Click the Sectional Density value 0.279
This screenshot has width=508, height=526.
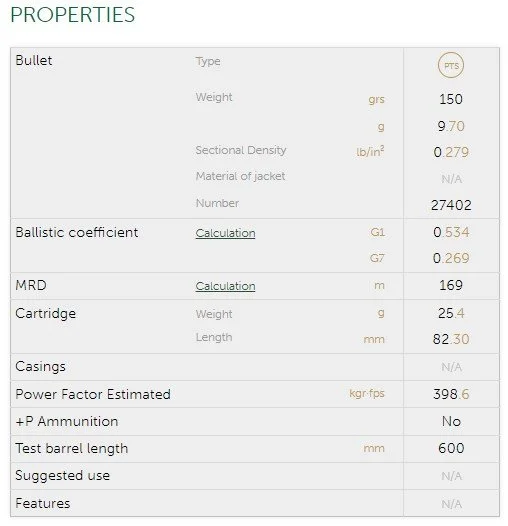tap(451, 152)
